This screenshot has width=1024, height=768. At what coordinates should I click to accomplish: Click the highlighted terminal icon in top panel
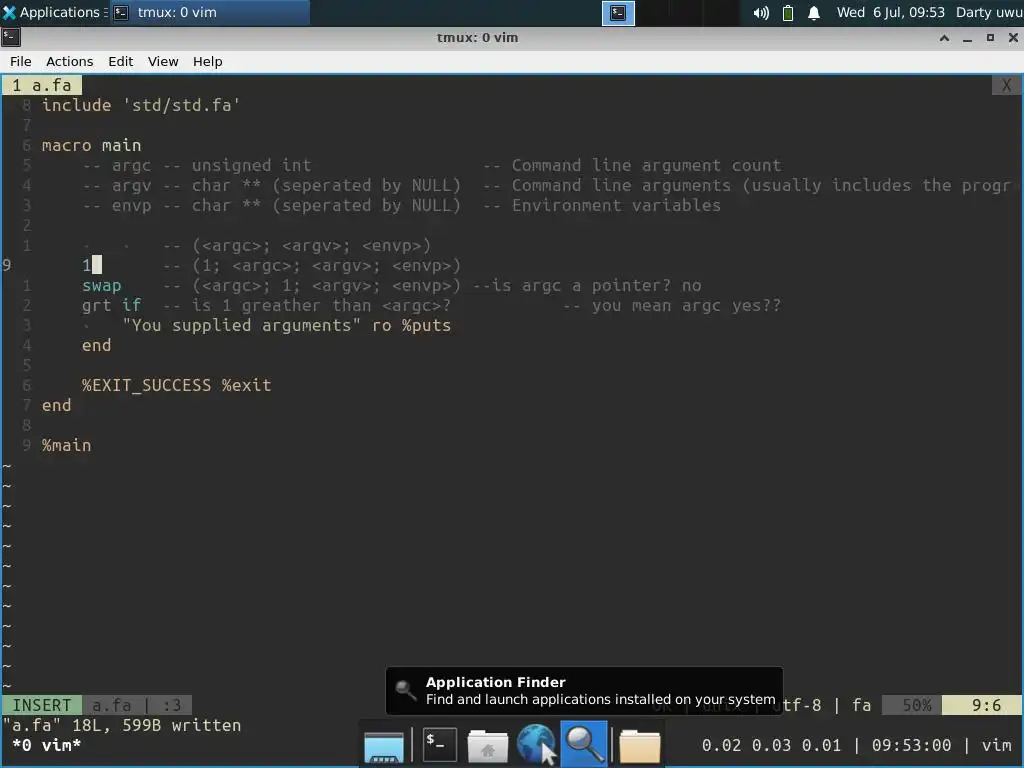[618, 13]
